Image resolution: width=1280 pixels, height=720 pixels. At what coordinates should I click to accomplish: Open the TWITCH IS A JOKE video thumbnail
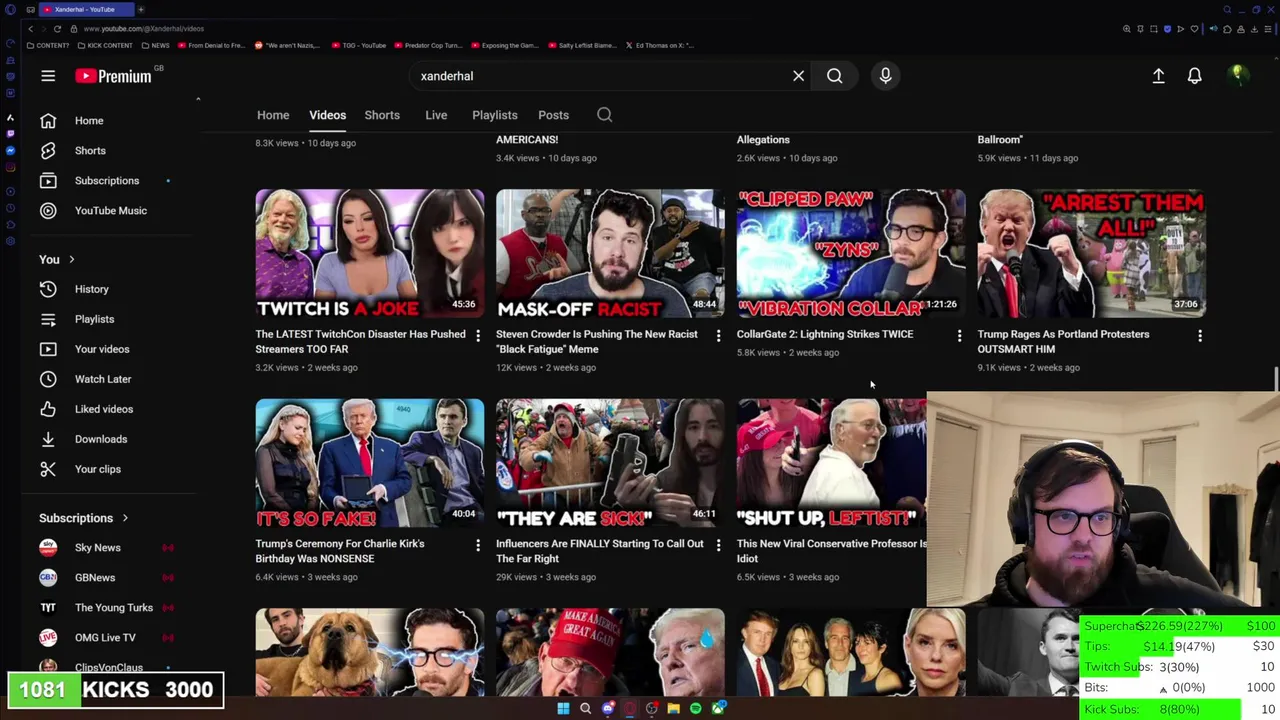pos(369,253)
